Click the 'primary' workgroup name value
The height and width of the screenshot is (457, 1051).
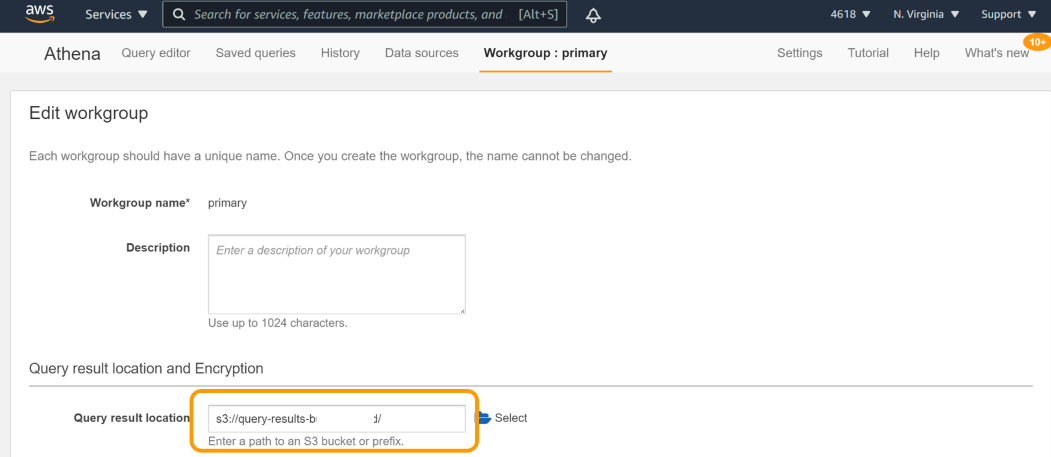pyautogui.click(x=227, y=203)
